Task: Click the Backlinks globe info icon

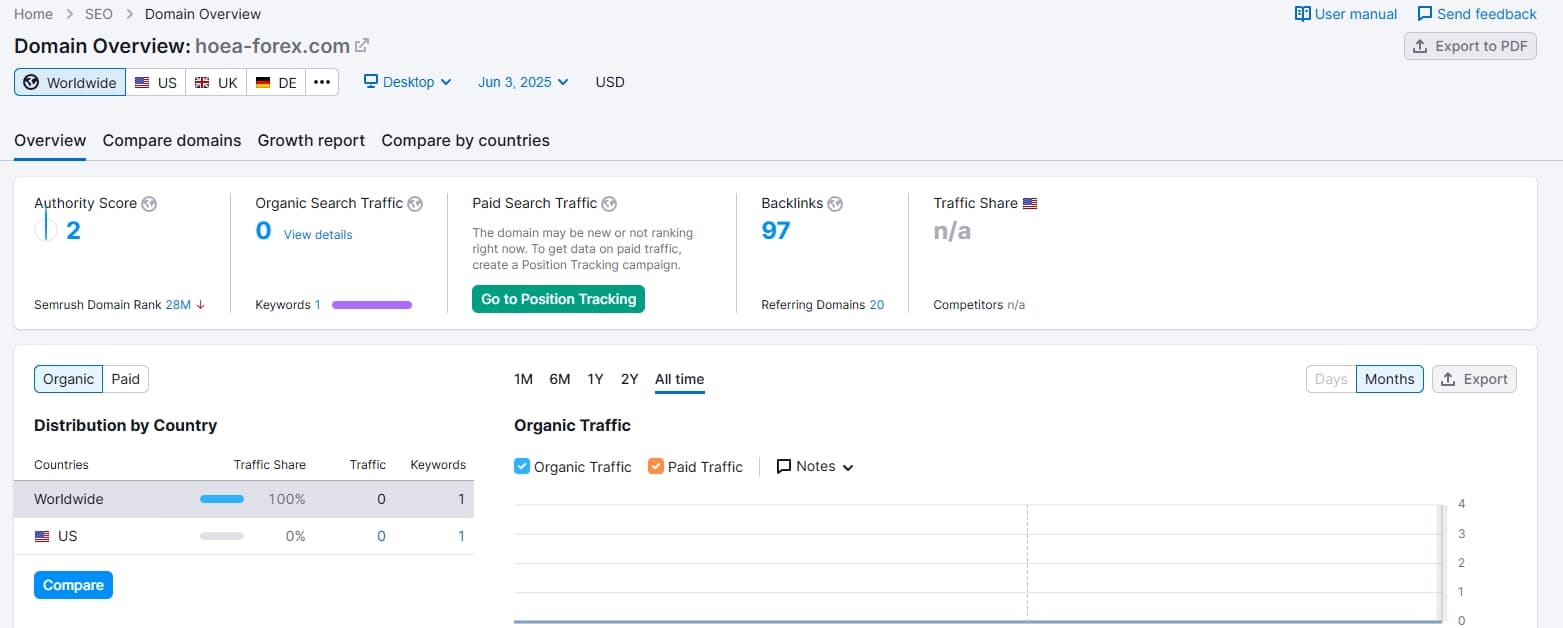Action: pos(835,203)
